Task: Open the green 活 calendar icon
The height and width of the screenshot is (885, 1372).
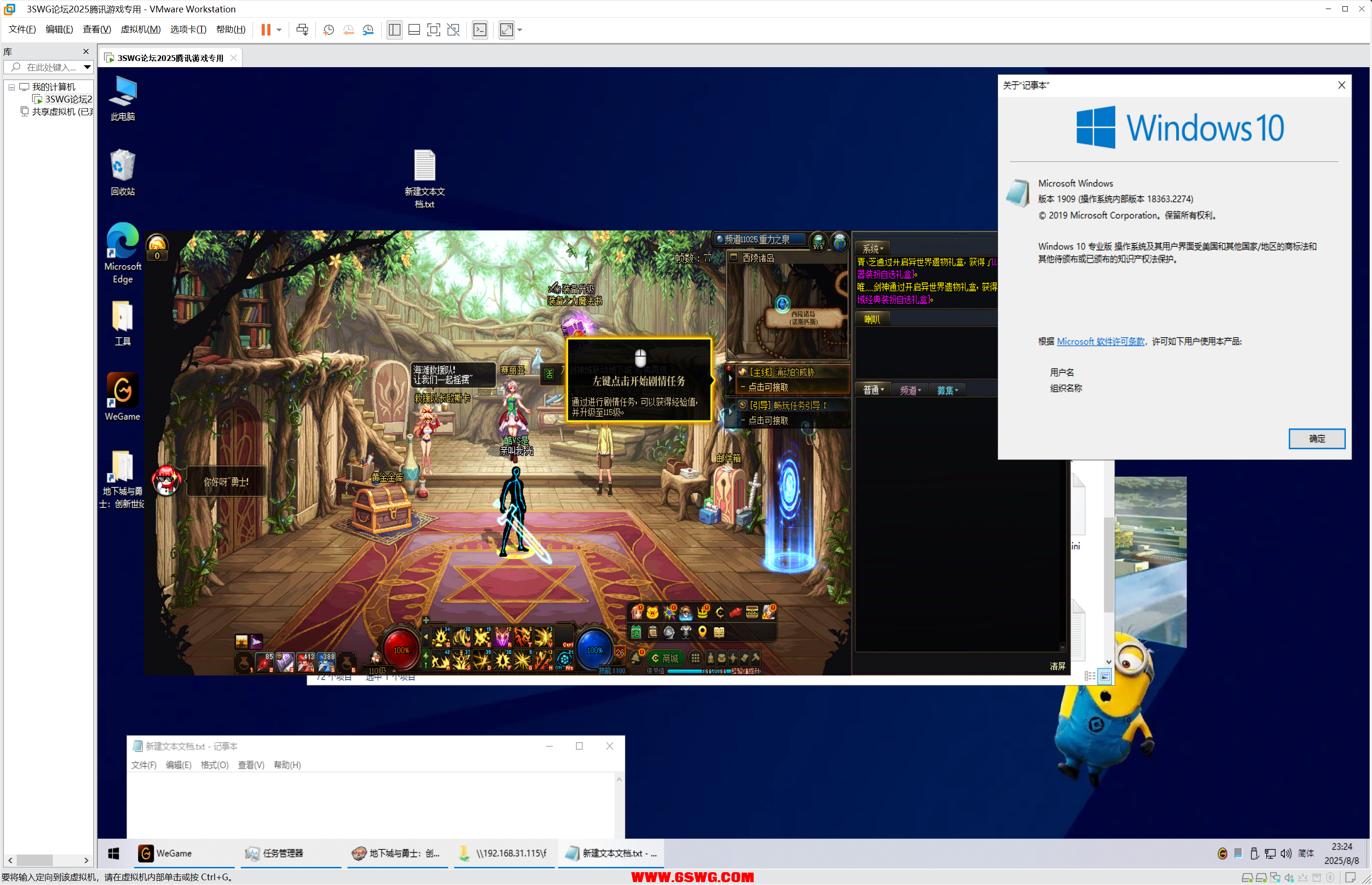Action: pos(636,633)
